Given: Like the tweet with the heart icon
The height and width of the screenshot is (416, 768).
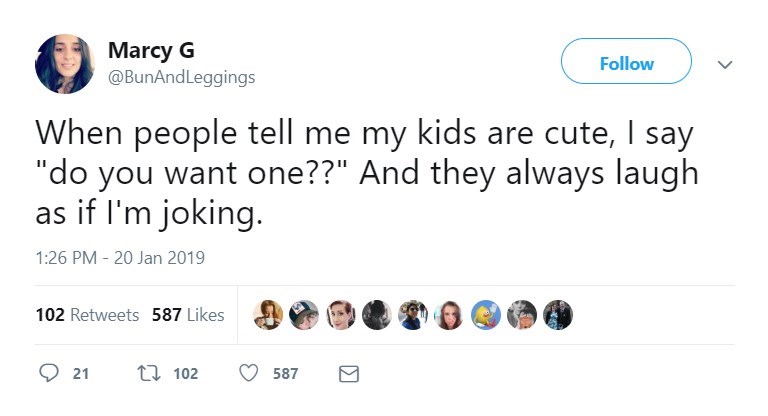Looking at the screenshot, I should click(250, 373).
